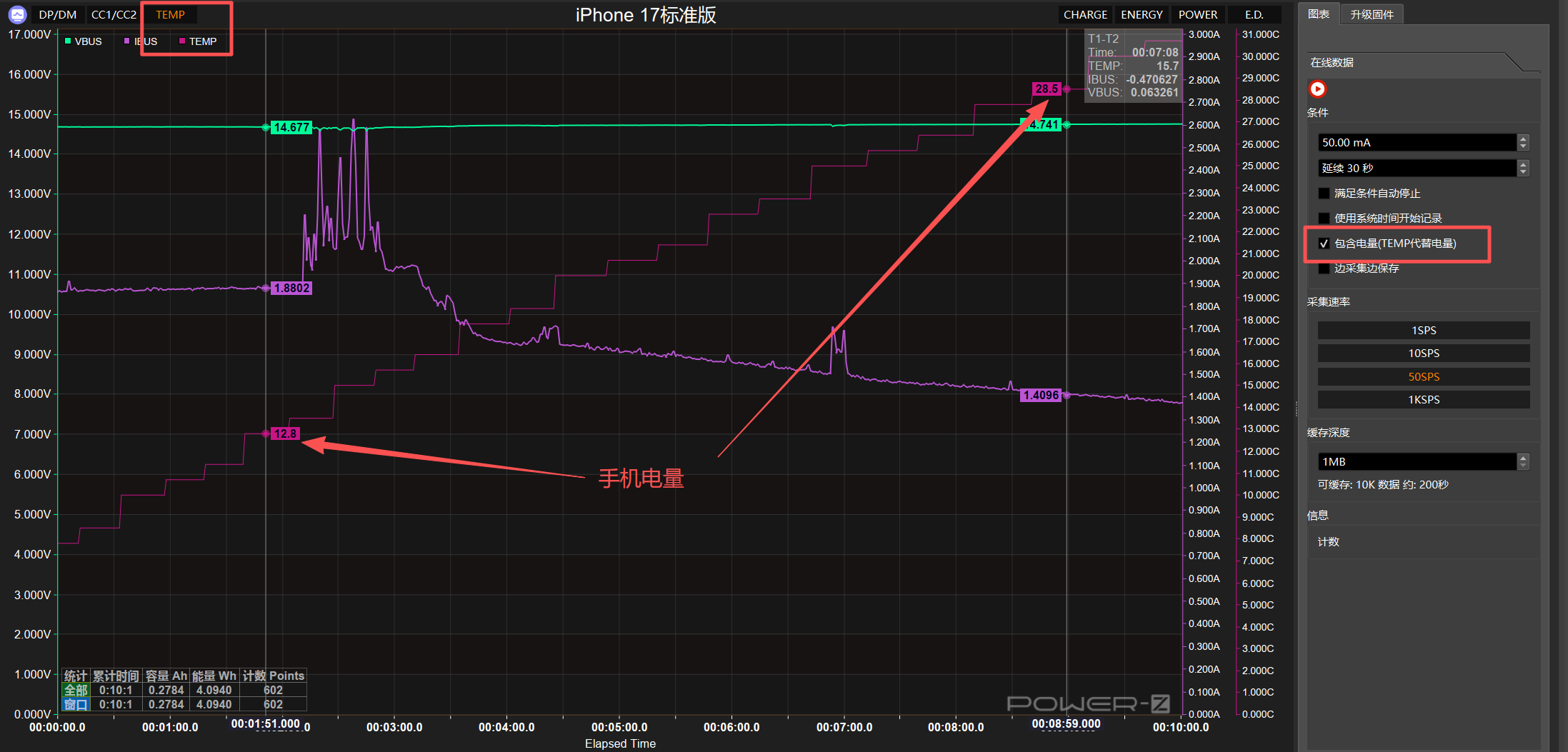Tick the 边采集边保存 checkbox

tap(1324, 269)
